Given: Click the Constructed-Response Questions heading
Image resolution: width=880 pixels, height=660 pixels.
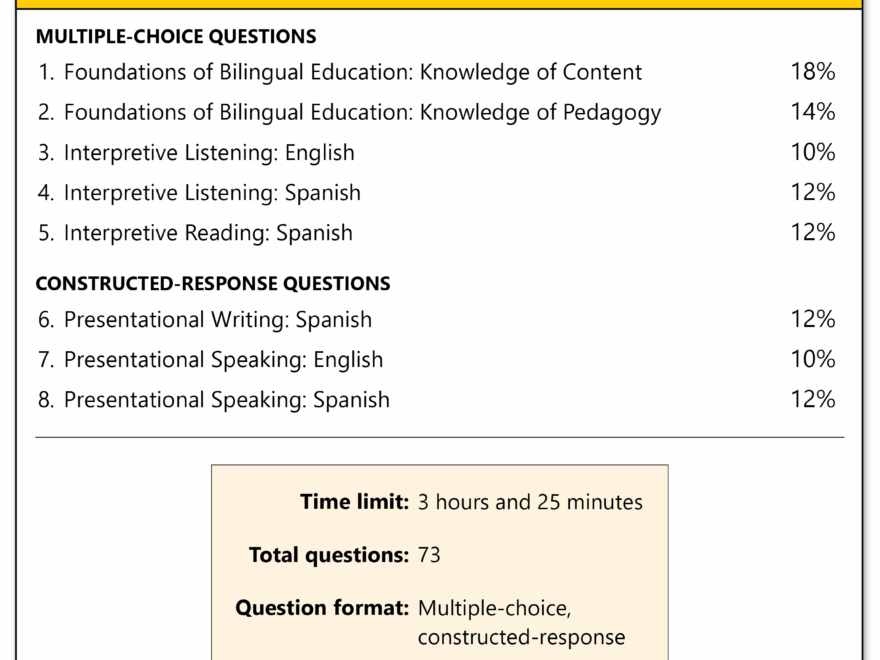Looking at the screenshot, I should pos(213,284).
